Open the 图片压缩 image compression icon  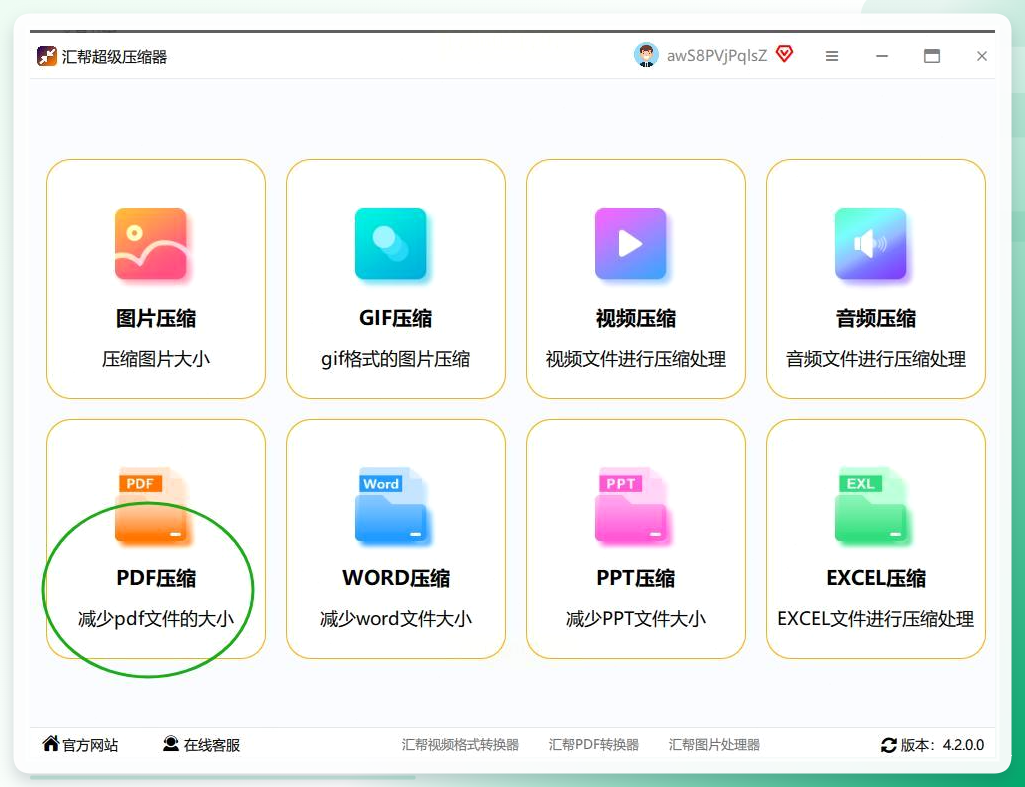pos(151,244)
